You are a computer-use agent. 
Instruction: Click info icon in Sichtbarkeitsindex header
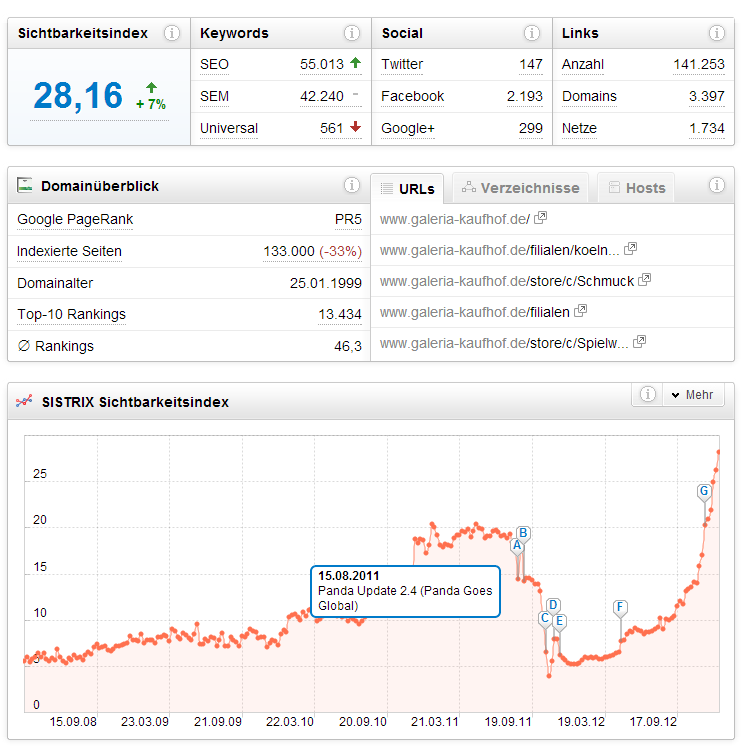coord(172,33)
